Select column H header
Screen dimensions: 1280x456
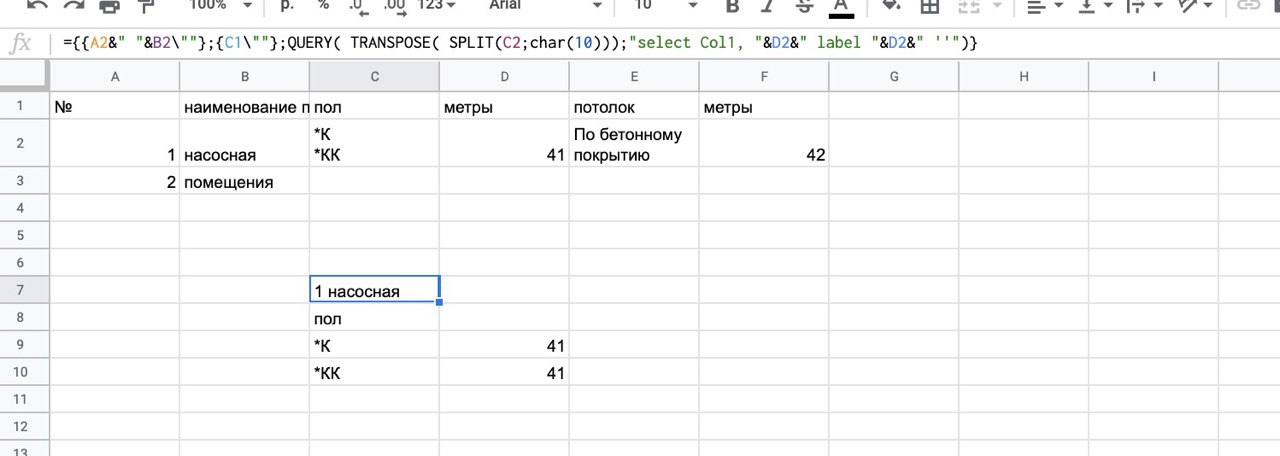tap(1024, 76)
